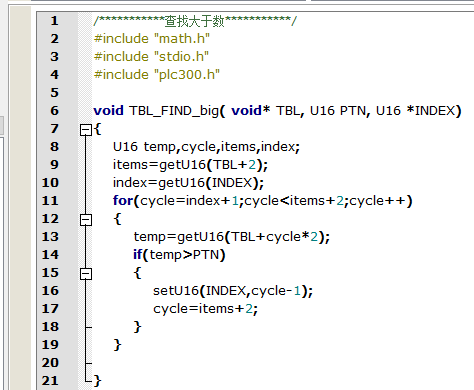Click the U16 PTN parameter
This screenshot has width=474, height=390.
click(x=338, y=111)
